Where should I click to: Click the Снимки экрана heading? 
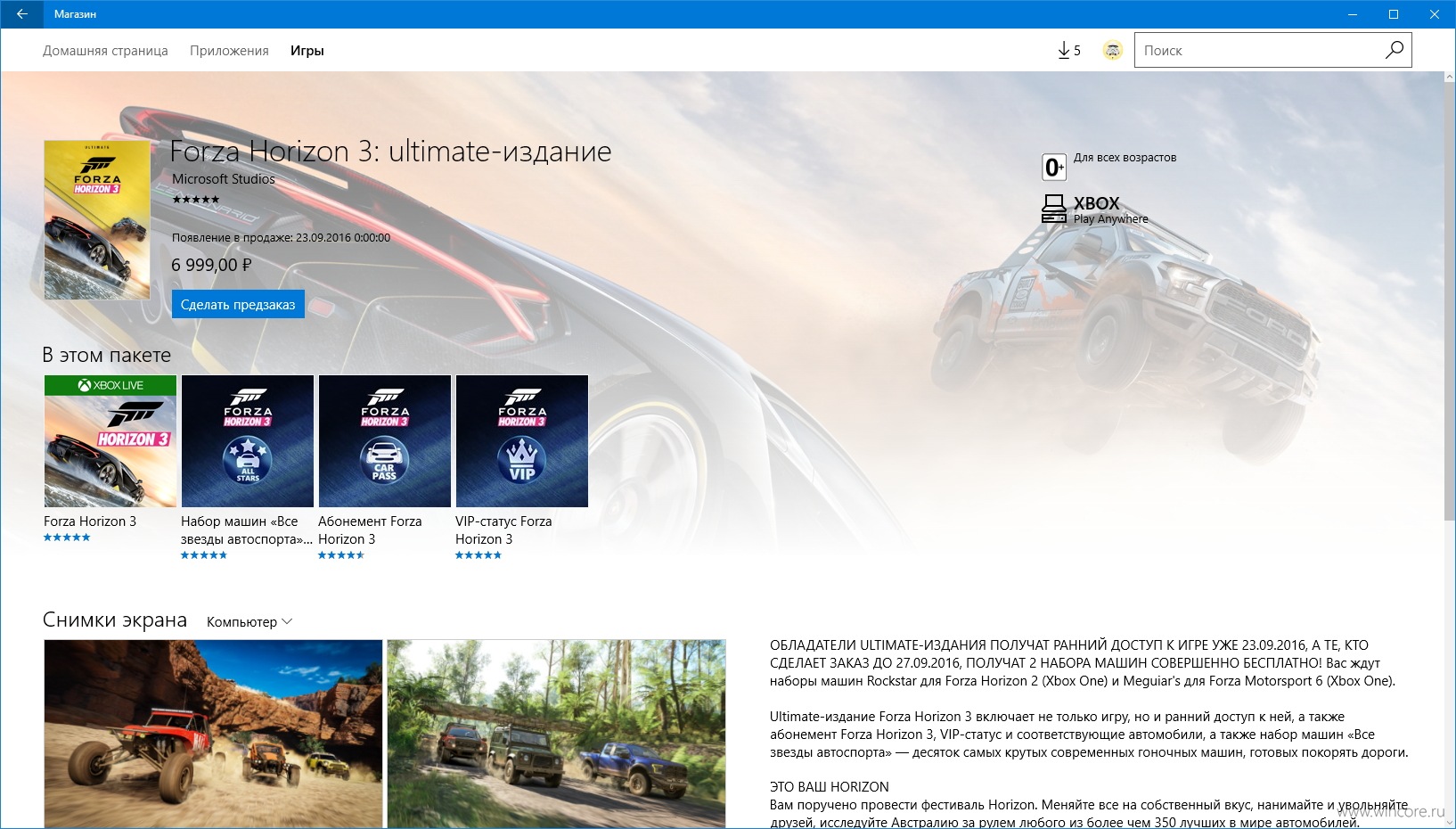[x=115, y=620]
